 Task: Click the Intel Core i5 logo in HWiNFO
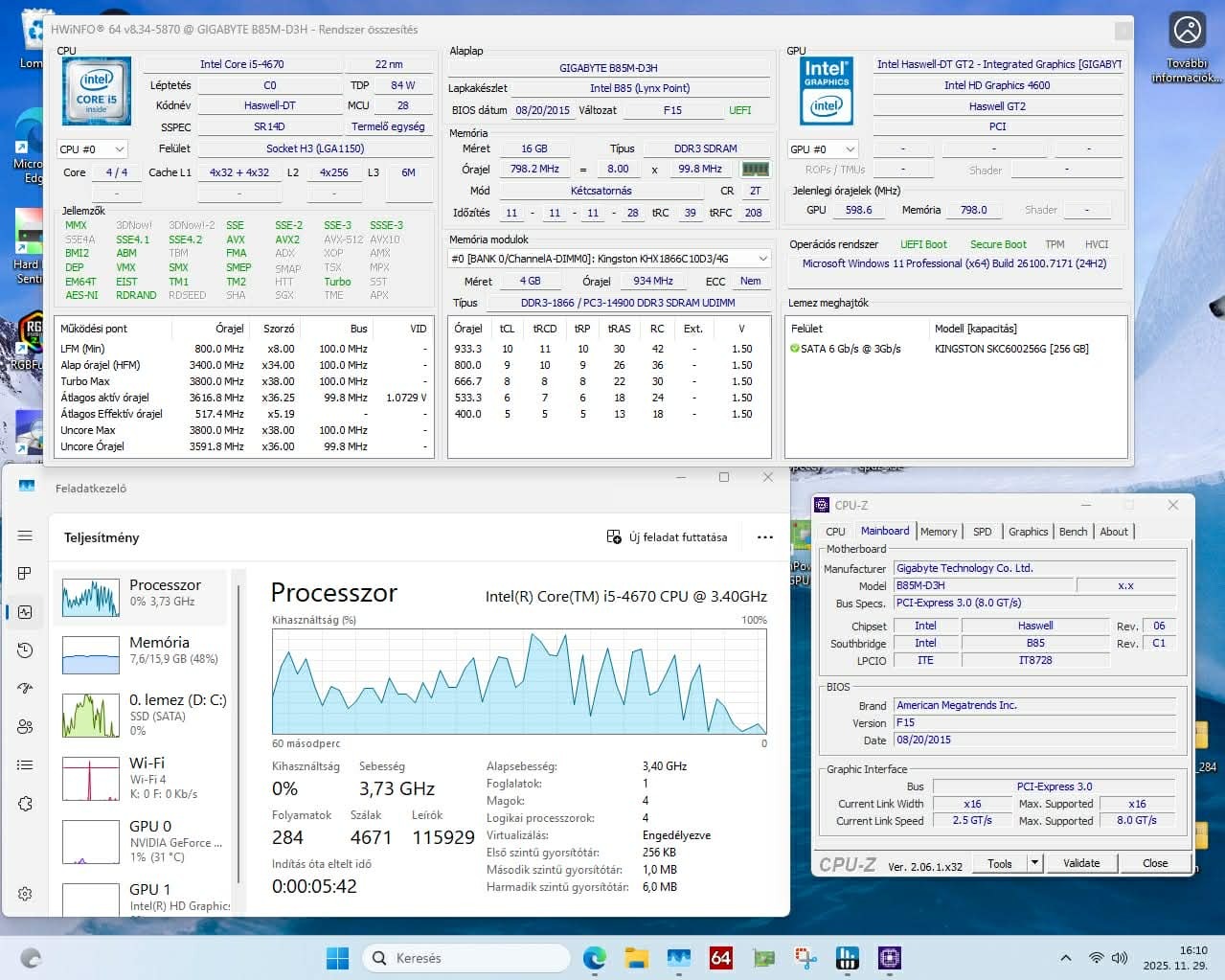96,91
